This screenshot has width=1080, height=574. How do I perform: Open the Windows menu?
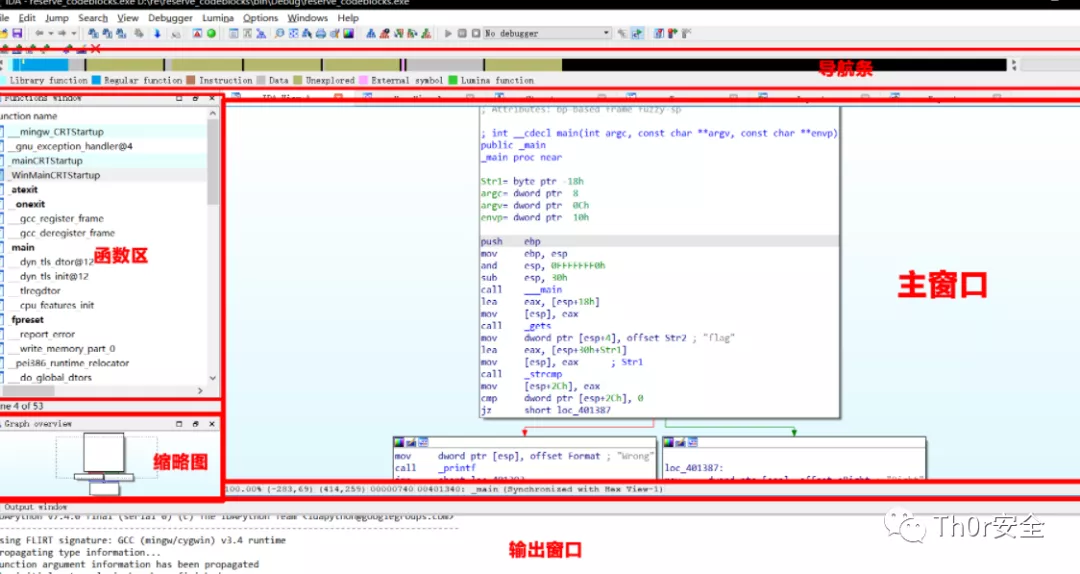(307, 18)
